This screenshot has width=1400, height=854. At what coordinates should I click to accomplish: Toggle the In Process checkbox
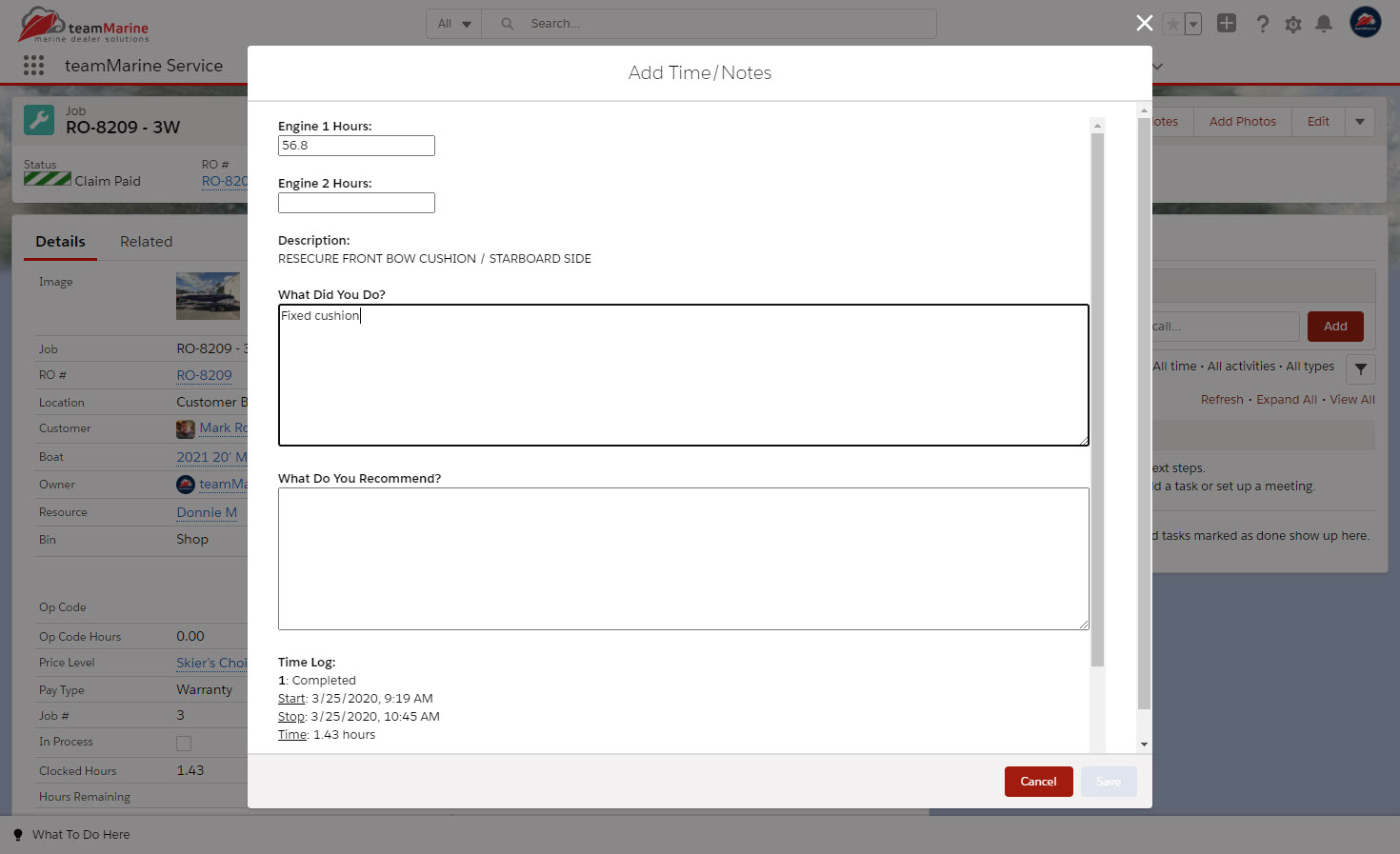[184, 743]
